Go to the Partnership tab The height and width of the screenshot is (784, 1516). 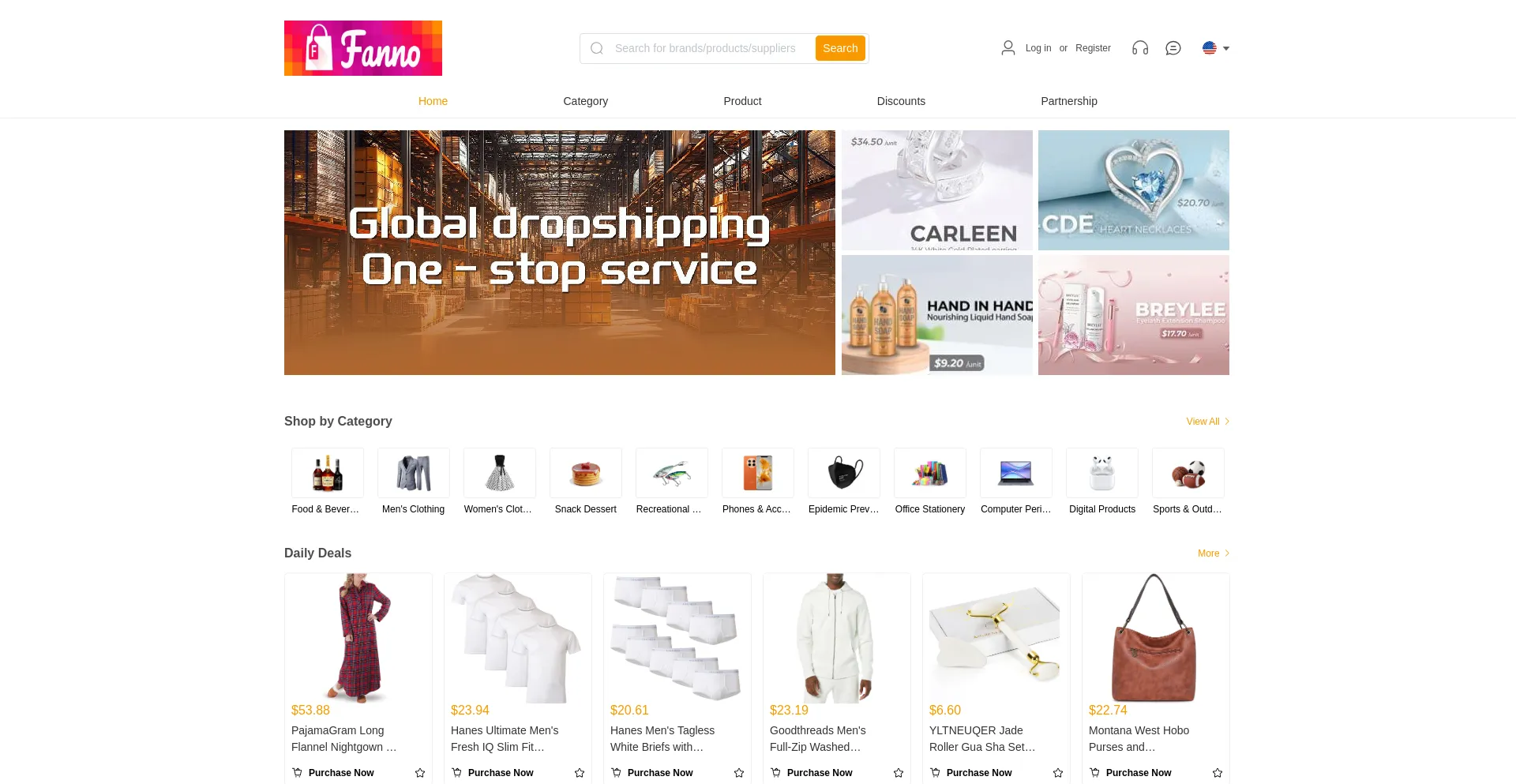click(1069, 101)
